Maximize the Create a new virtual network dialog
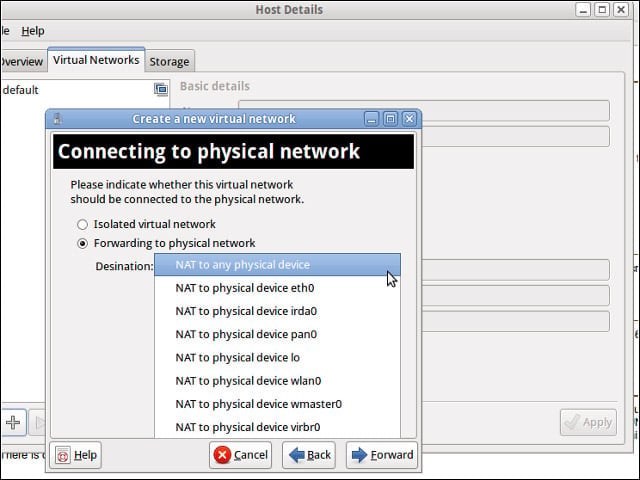Screen dimensions: 640x480 pos(390,119)
